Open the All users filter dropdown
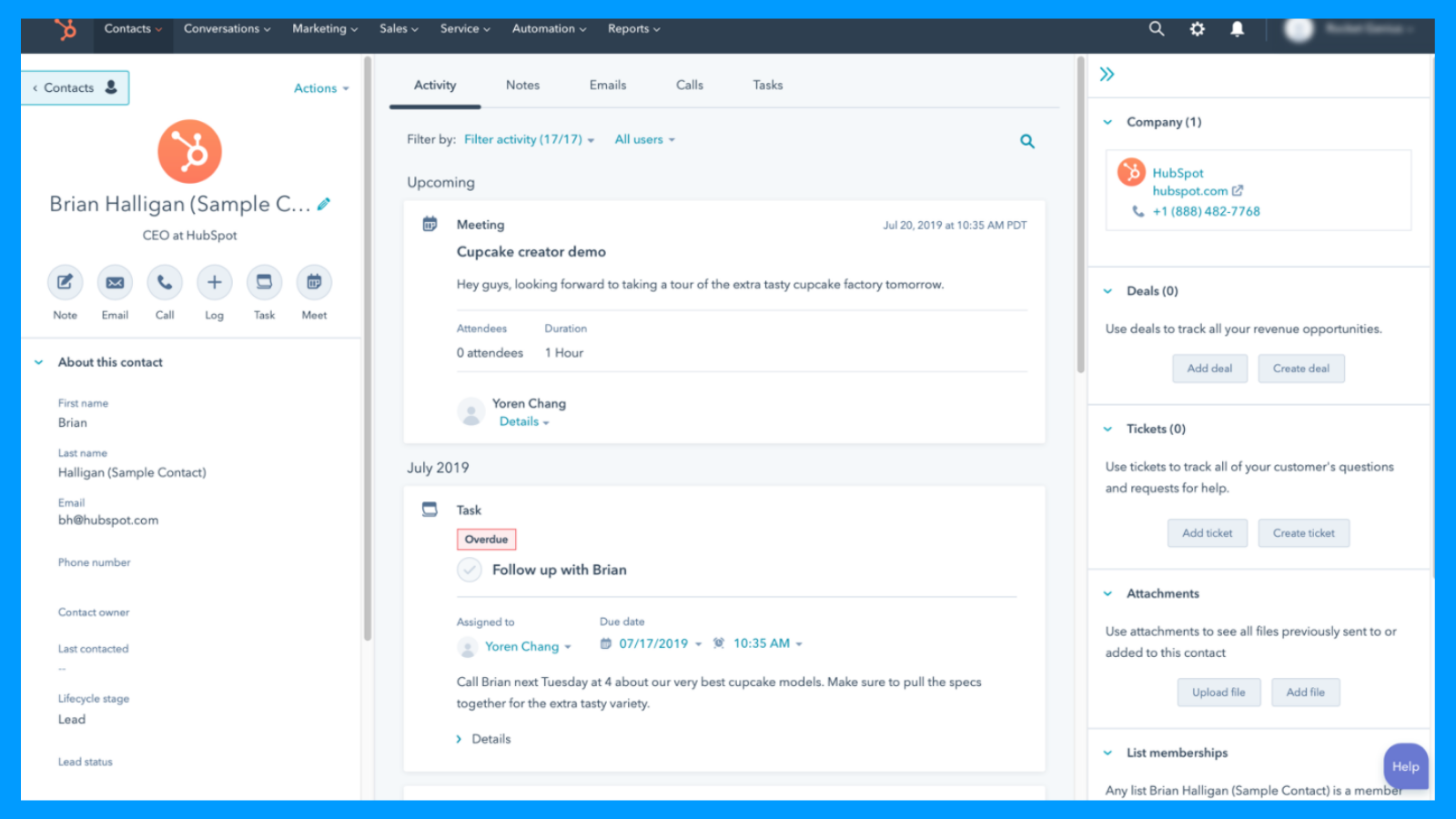The width and height of the screenshot is (1456, 819). 644,139
